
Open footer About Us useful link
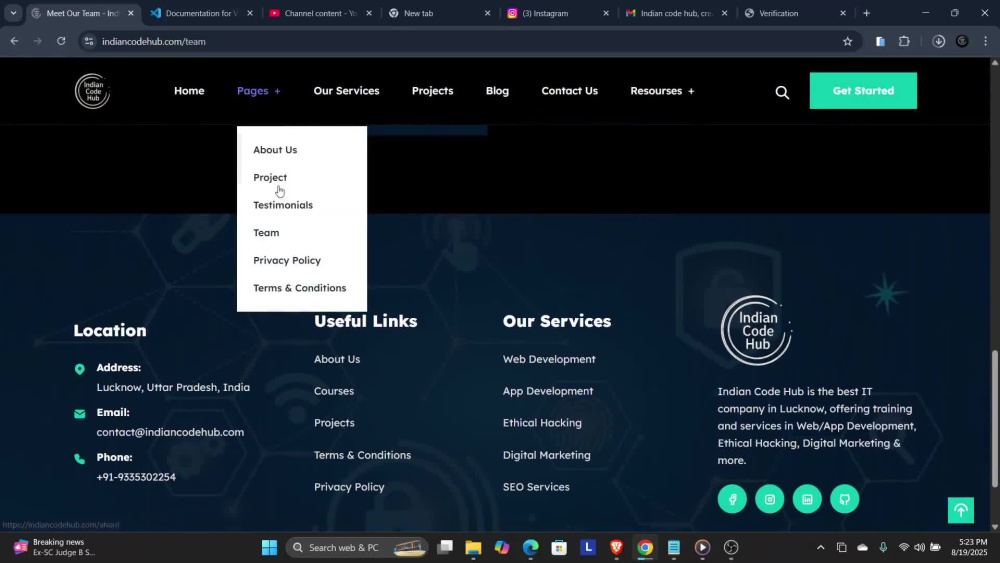click(337, 359)
